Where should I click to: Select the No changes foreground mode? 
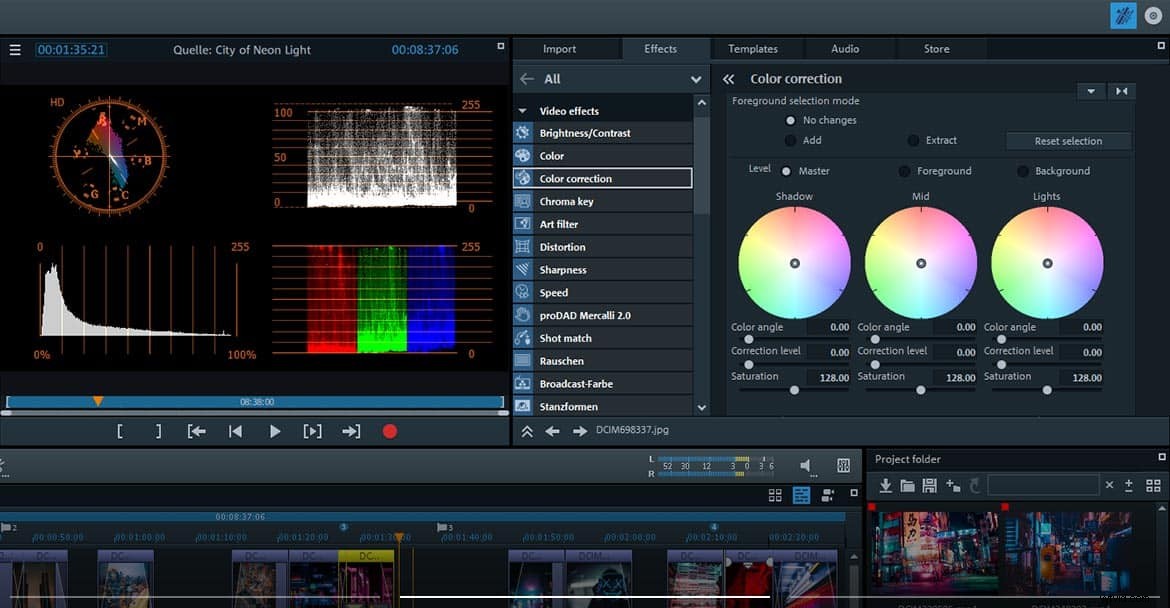(x=791, y=119)
